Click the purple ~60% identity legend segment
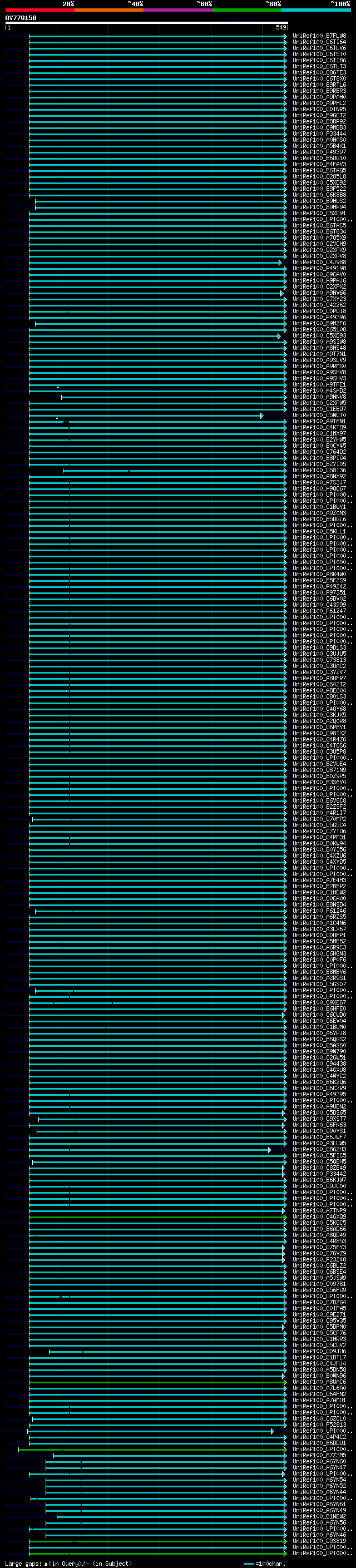 pos(177,10)
